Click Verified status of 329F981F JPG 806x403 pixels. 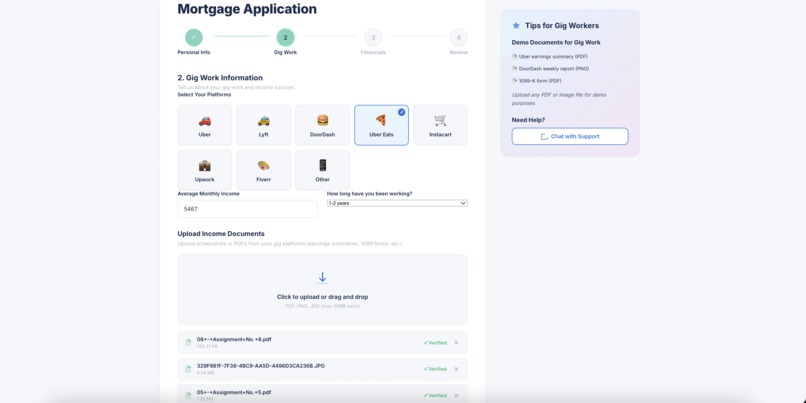tap(435, 369)
